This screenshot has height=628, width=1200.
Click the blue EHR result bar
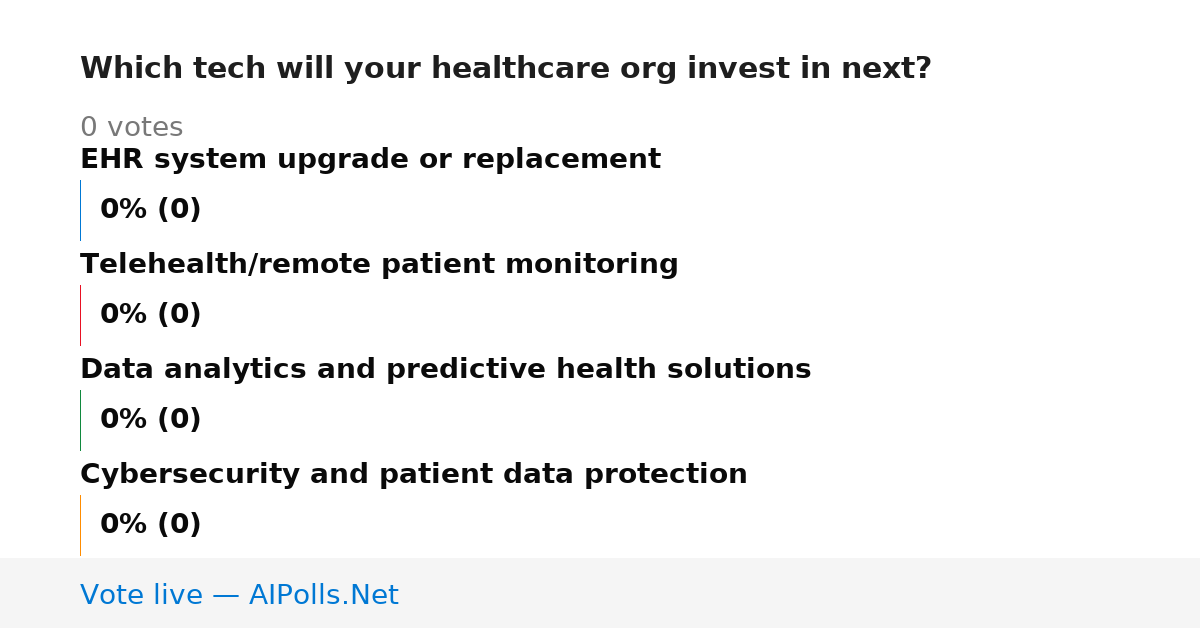coord(80,210)
